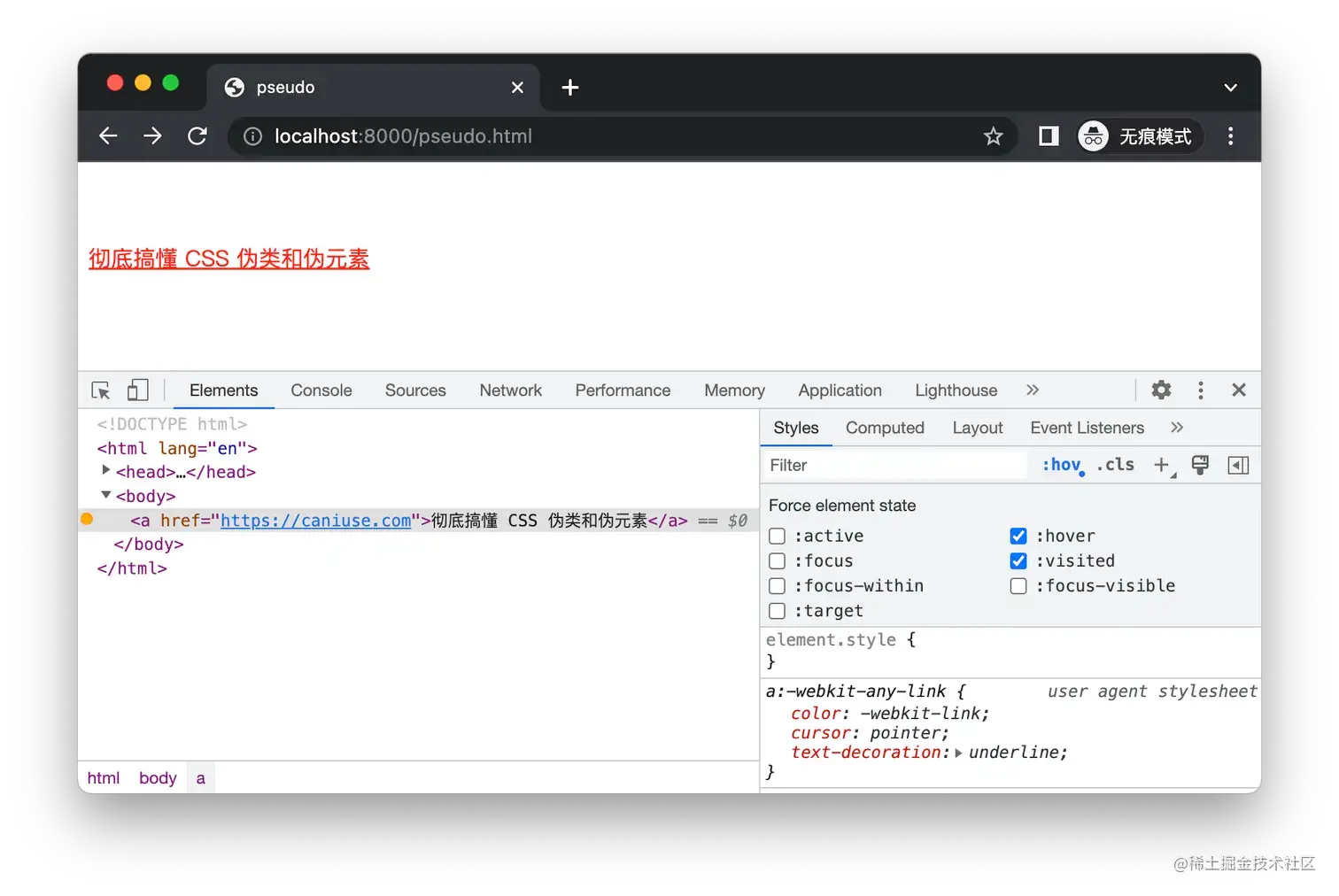The width and height of the screenshot is (1339, 896).
Task: Add a new style rule plus icon
Action: point(1163,465)
